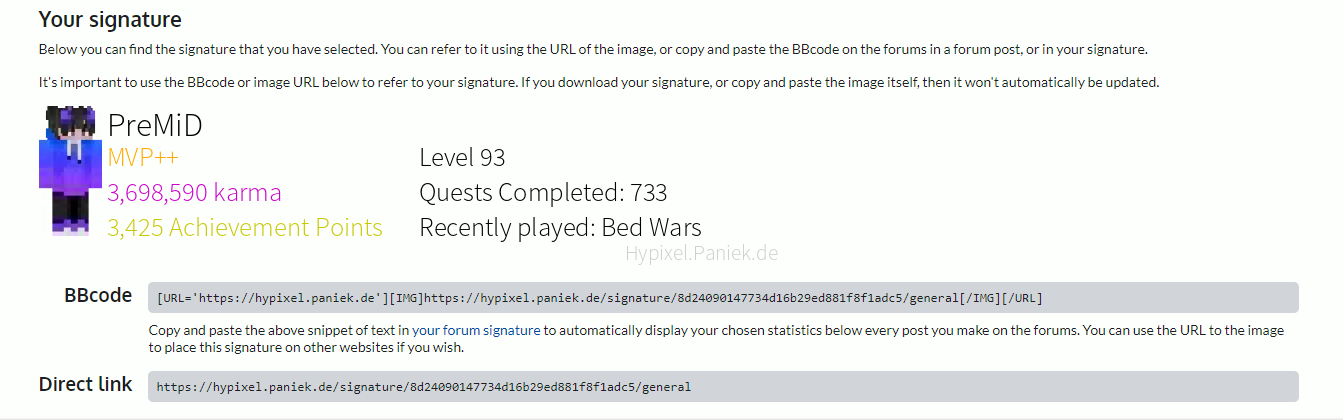Click Recently played: Bed Wars text
This screenshot has height=420, width=1343.
click(x=560, y=228)
